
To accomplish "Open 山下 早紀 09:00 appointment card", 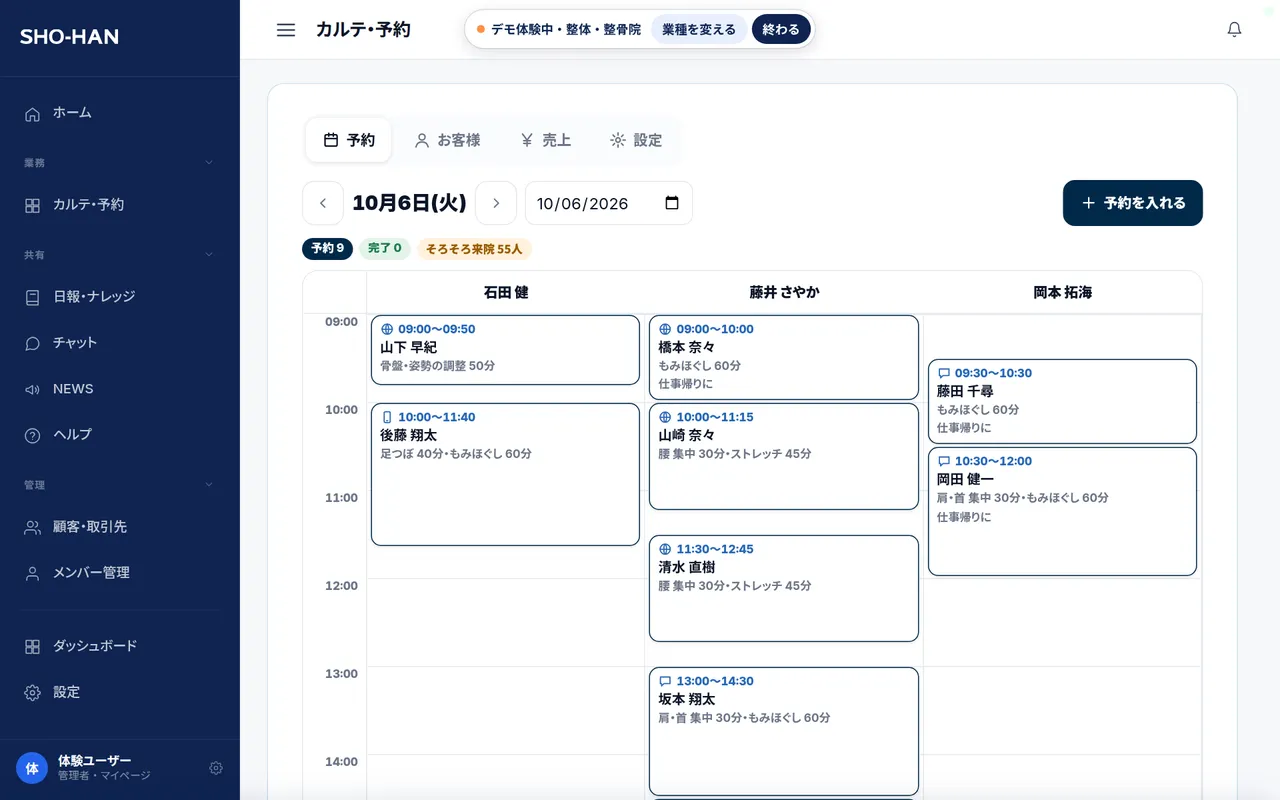I will click(505, 350).
